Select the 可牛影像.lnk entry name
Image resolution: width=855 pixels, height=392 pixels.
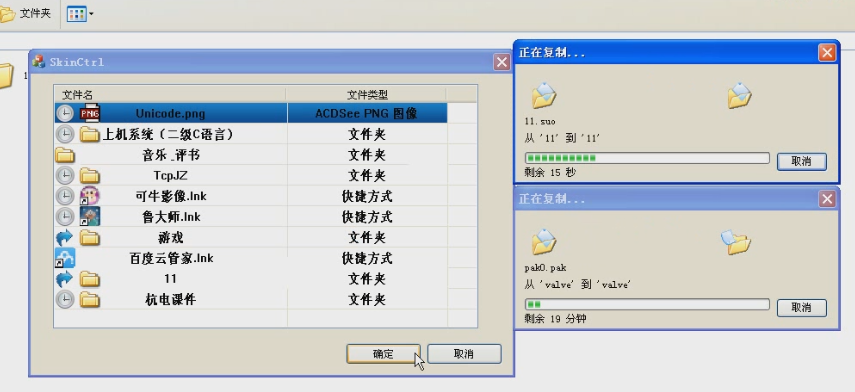(x=171, y=196)
